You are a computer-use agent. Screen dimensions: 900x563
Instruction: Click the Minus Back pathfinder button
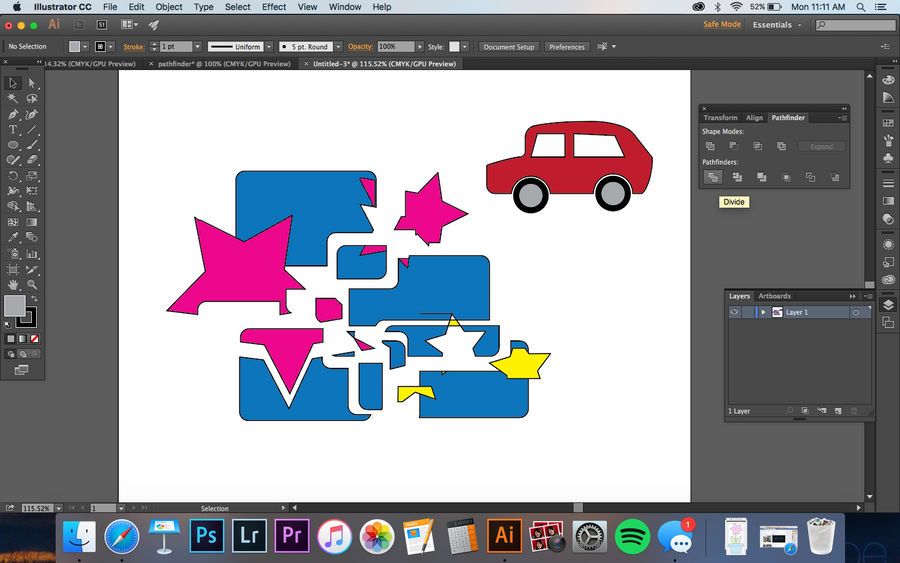[x=835, y=177]
